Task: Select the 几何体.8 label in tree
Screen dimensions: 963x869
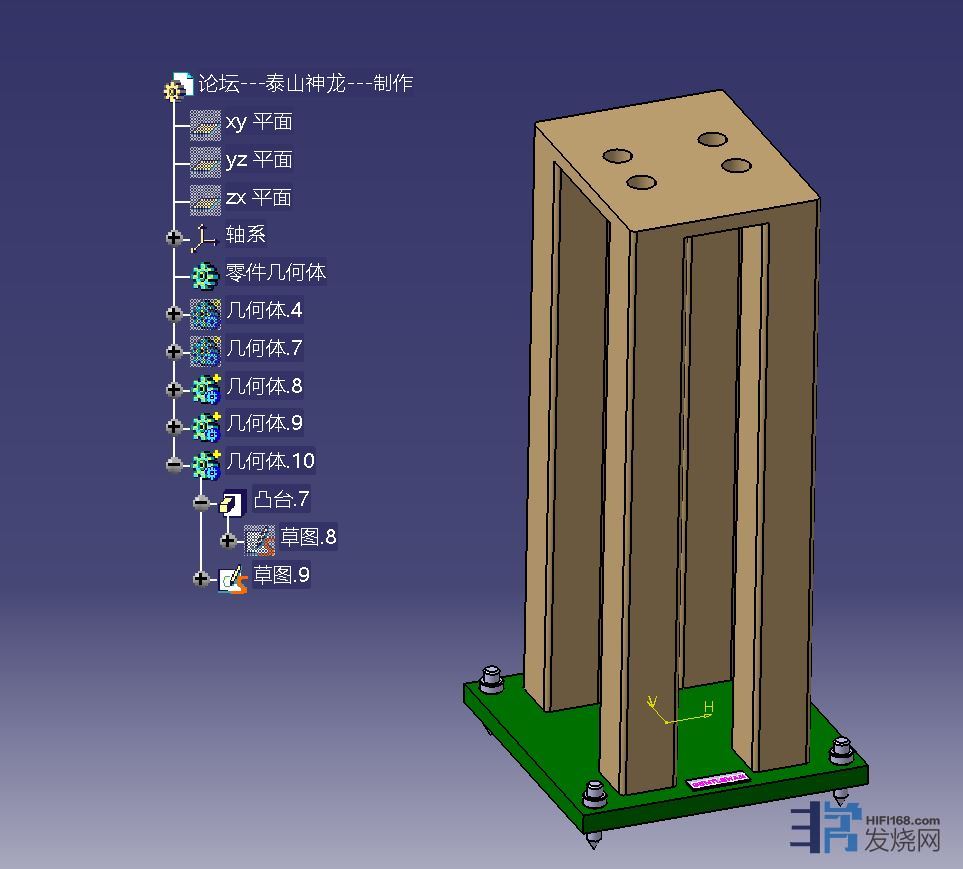Action: coord(264,386)
